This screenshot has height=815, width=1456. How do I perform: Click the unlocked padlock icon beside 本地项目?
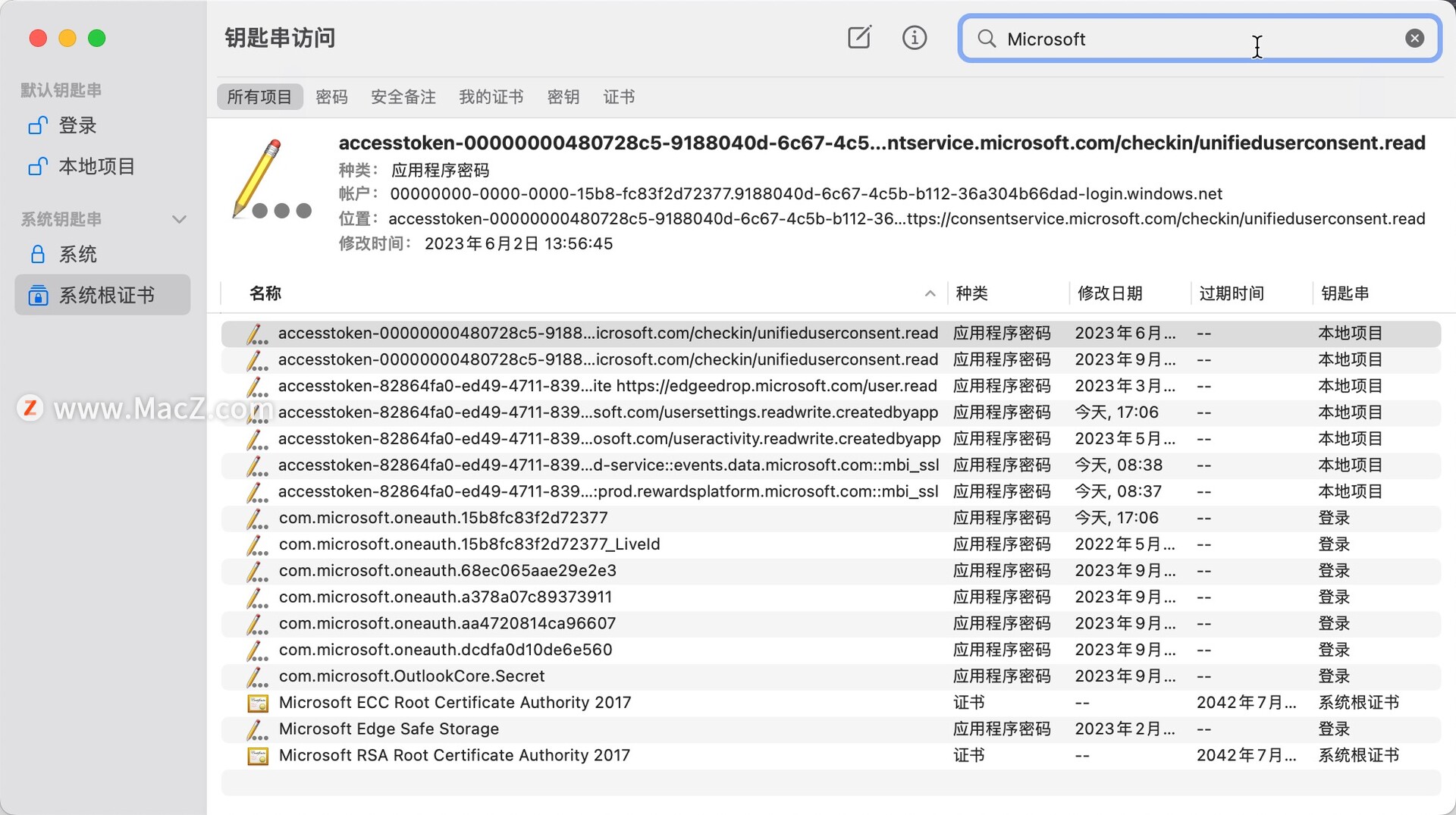[x=37, y=166]
